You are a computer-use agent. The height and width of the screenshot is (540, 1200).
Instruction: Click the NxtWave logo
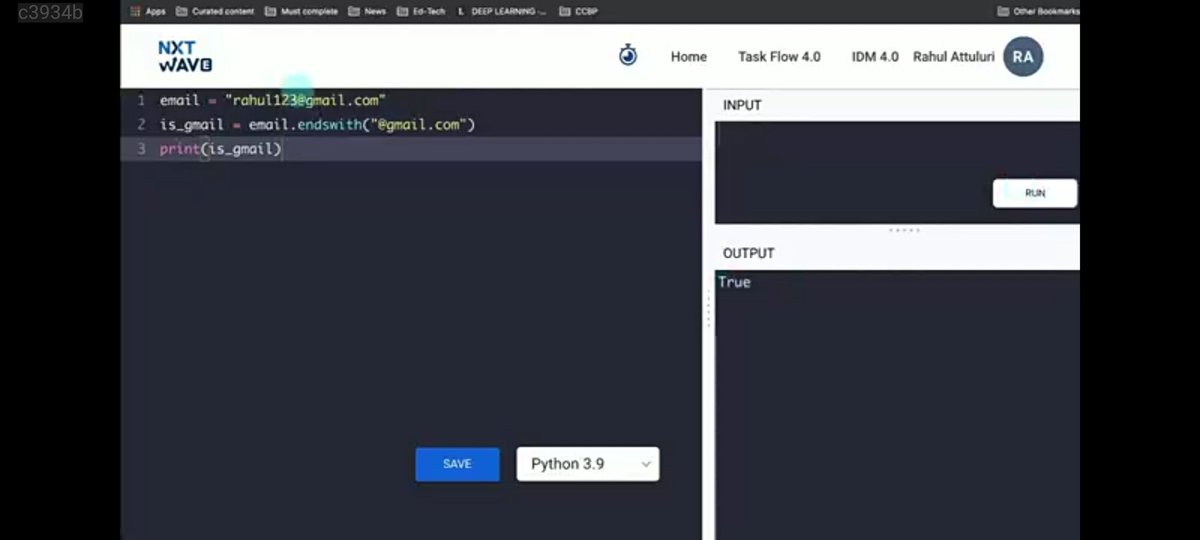pos(185,56)
